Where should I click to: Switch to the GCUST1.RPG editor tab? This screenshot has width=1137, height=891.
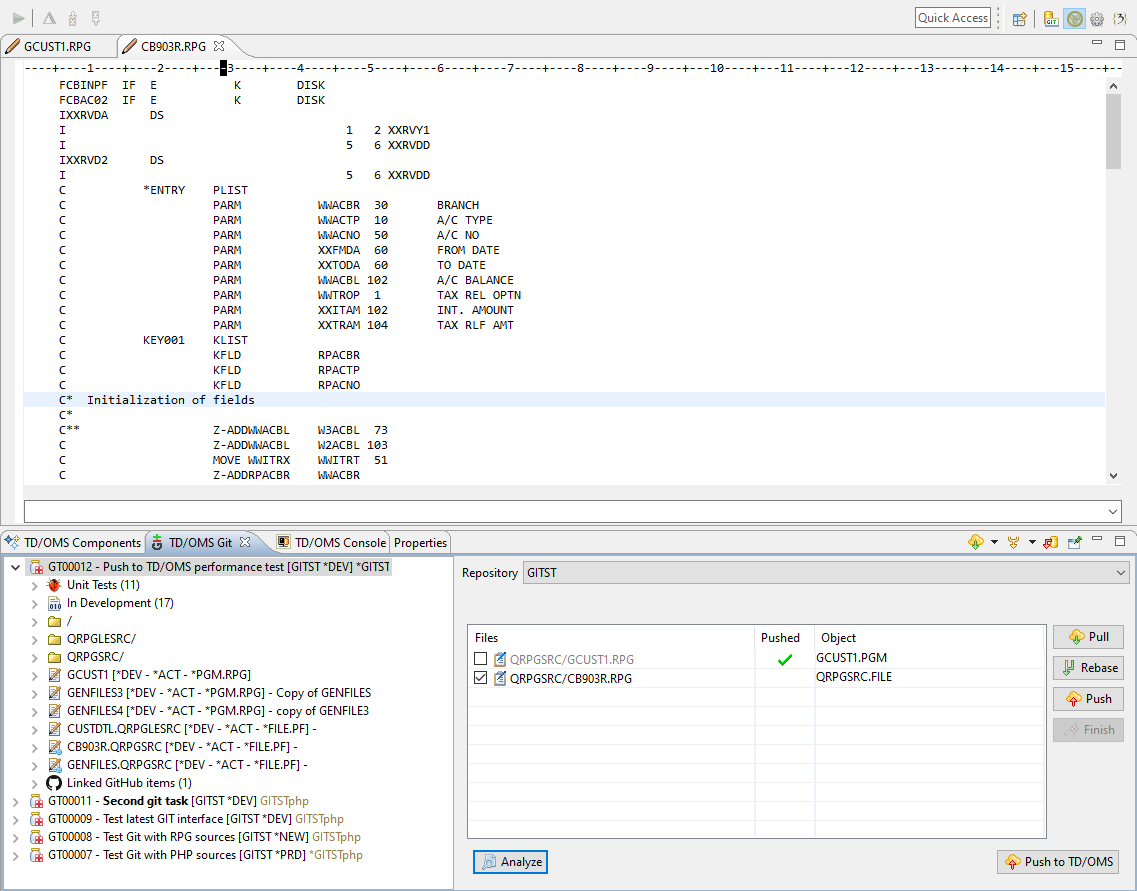pos(56,46)
